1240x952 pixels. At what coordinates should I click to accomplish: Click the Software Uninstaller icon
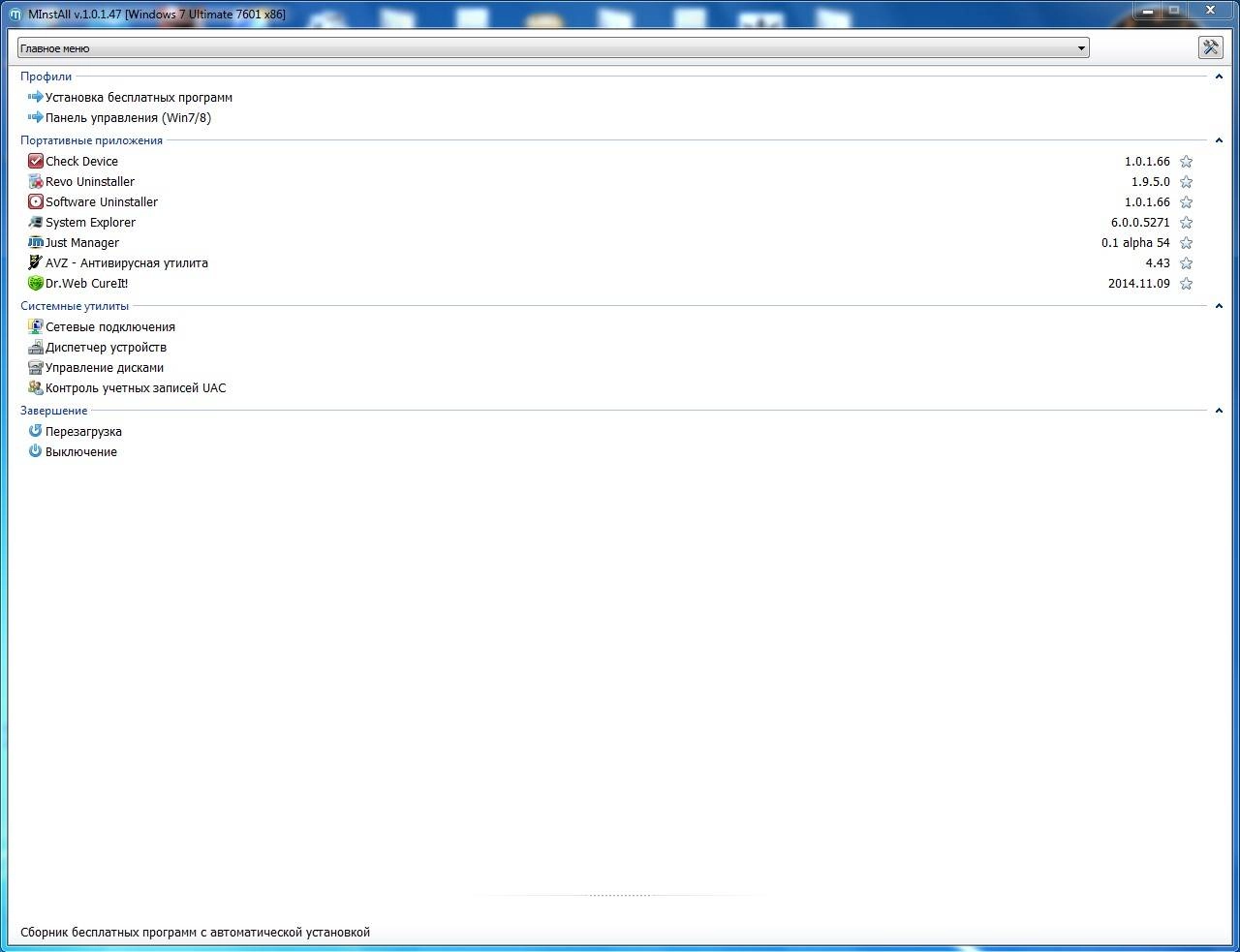pos(36,201)
